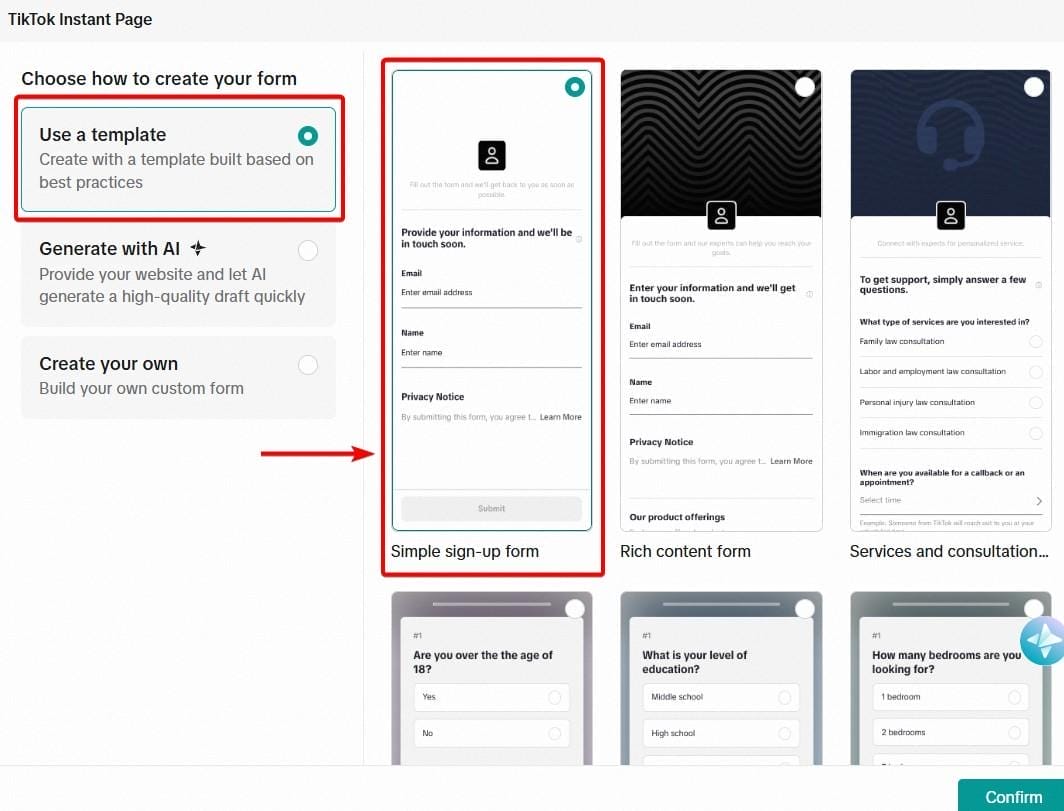Click the floating AI sparkle assistant icon
Screen dimensions: 1064x811
pyautogui.click(x=1041, y=641)
